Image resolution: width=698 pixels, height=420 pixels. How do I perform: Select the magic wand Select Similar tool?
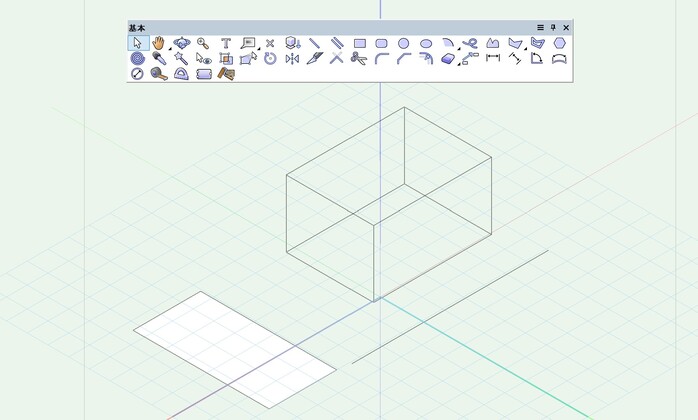[x=181, y=58]
